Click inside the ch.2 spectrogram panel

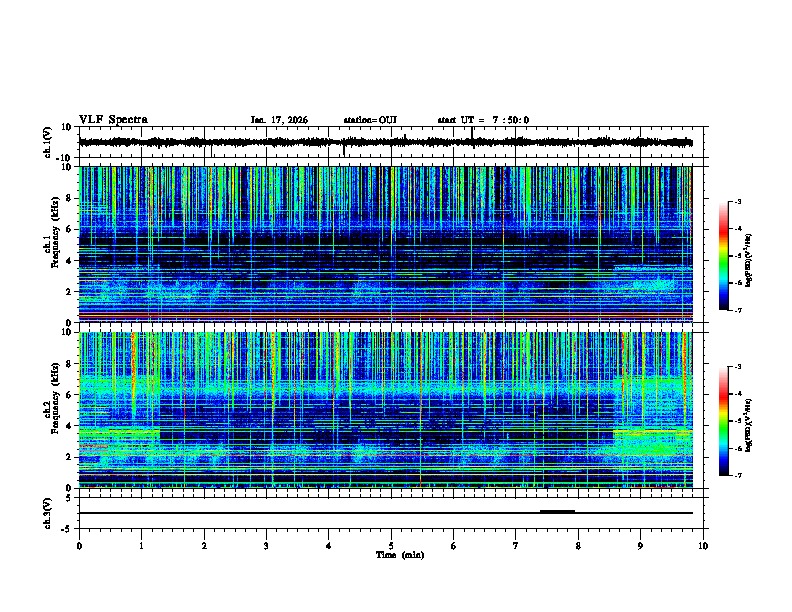pyautogui.click(x=385, y=410)
